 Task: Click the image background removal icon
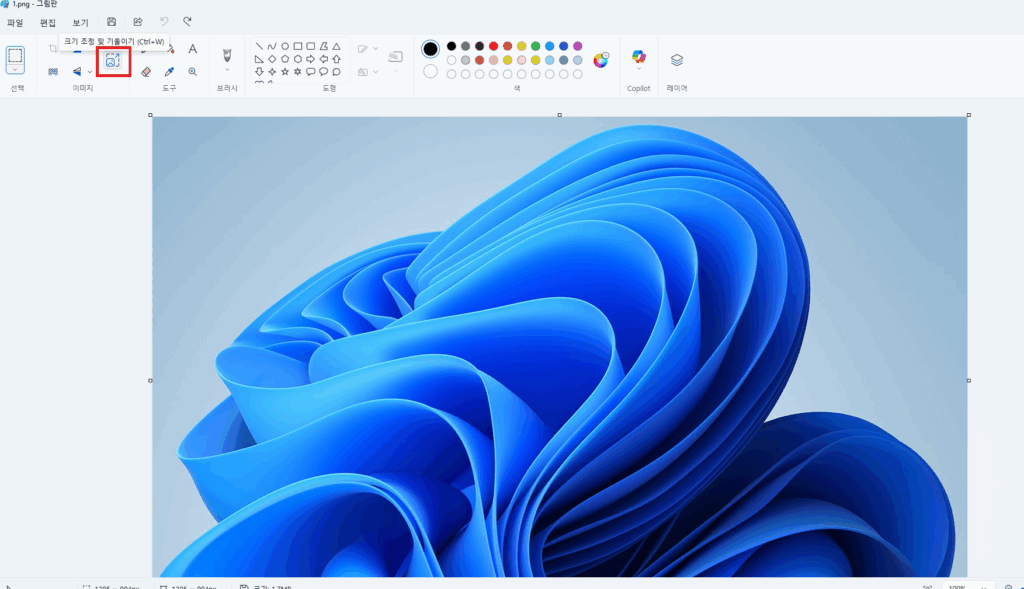[53, 72]
